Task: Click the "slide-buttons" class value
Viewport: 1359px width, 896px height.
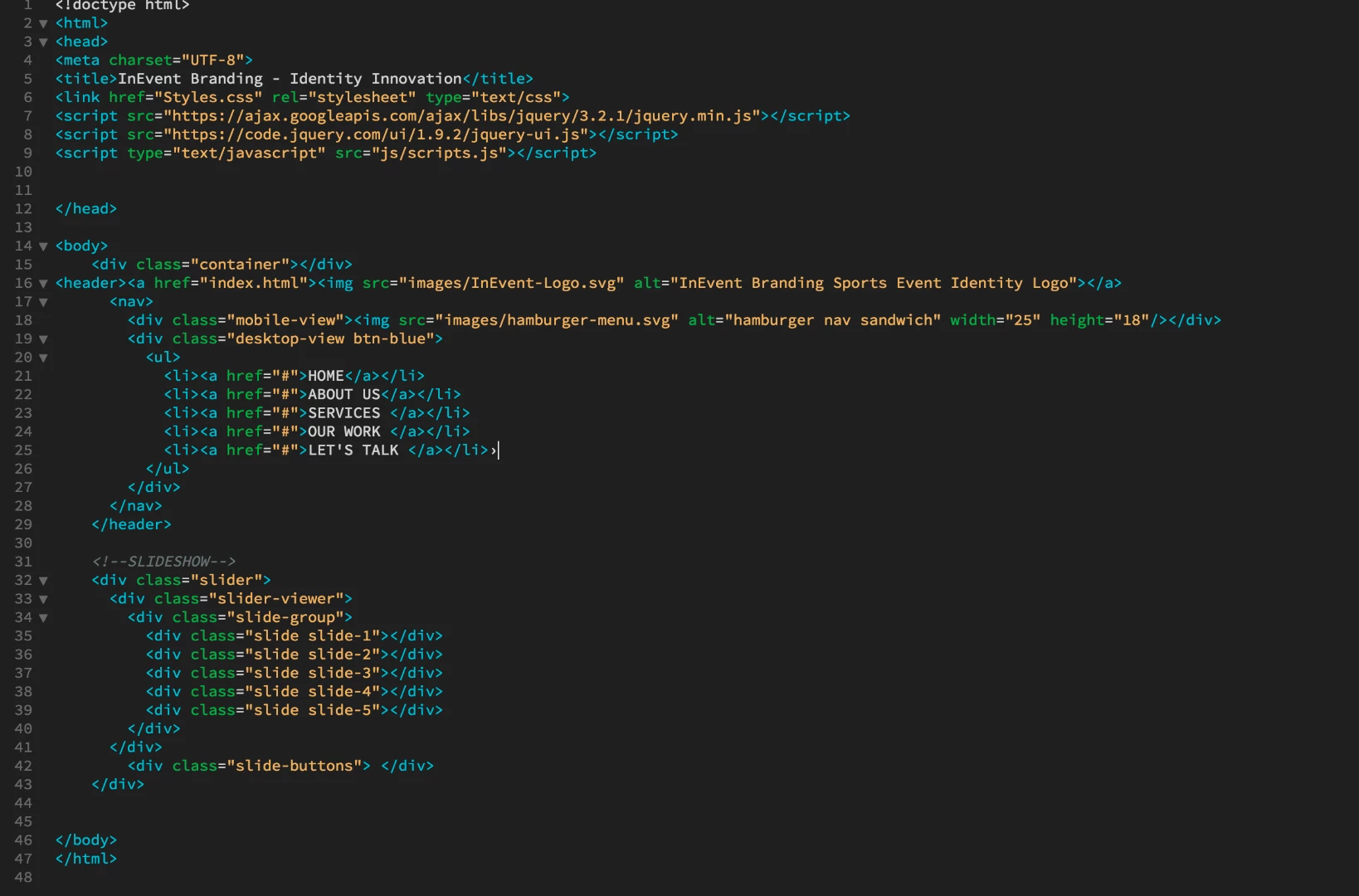Action: click(295, 766)
